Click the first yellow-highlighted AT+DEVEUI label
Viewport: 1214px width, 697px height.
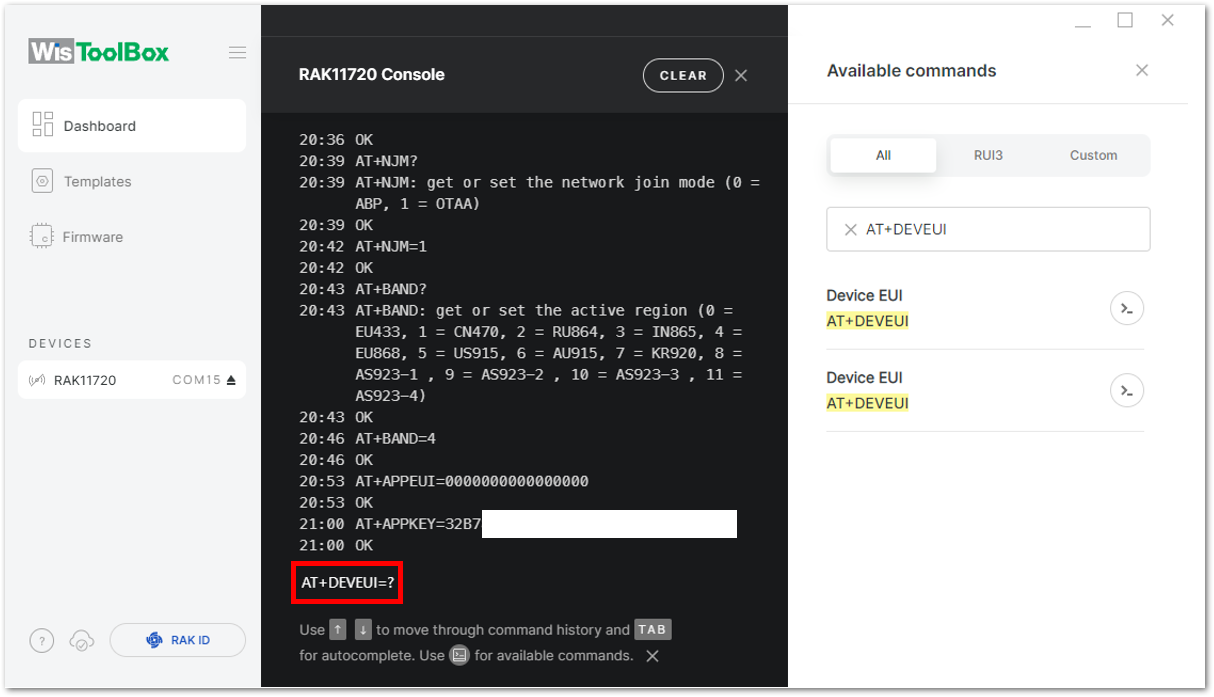(867, 321)
